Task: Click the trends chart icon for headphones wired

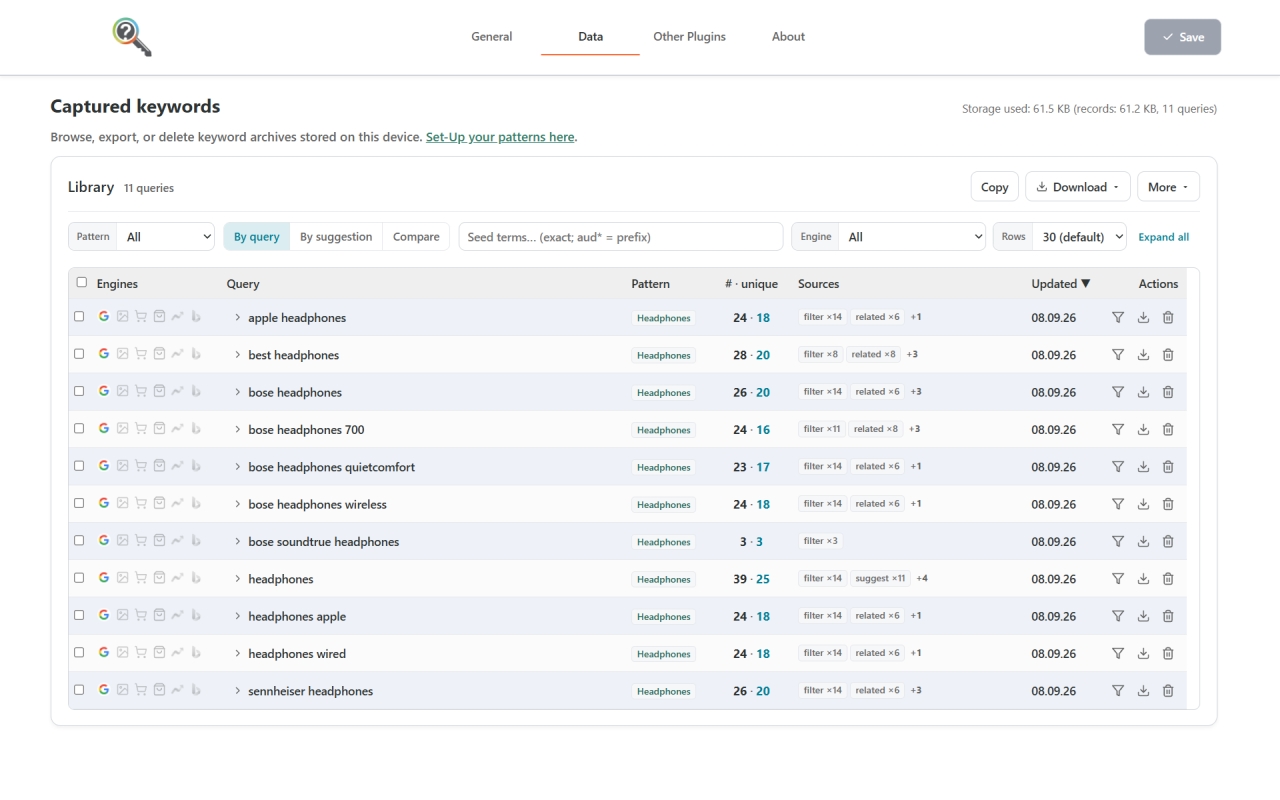Action: (x=177, y=652)
